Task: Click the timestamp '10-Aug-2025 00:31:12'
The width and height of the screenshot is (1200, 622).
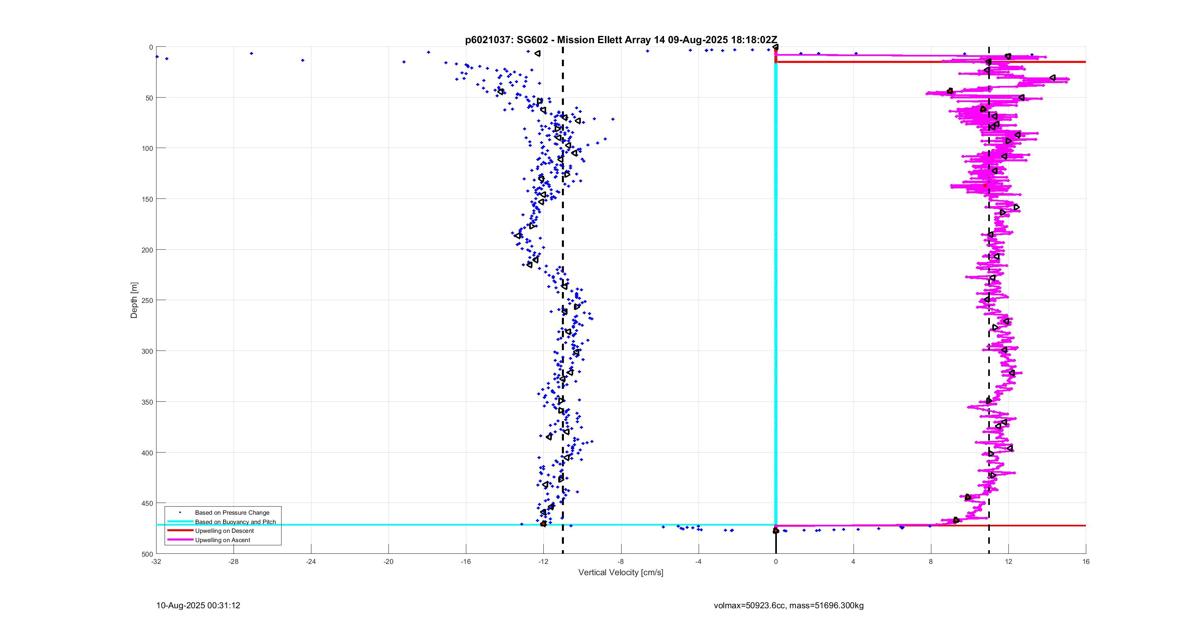Action: click(198, 605)
